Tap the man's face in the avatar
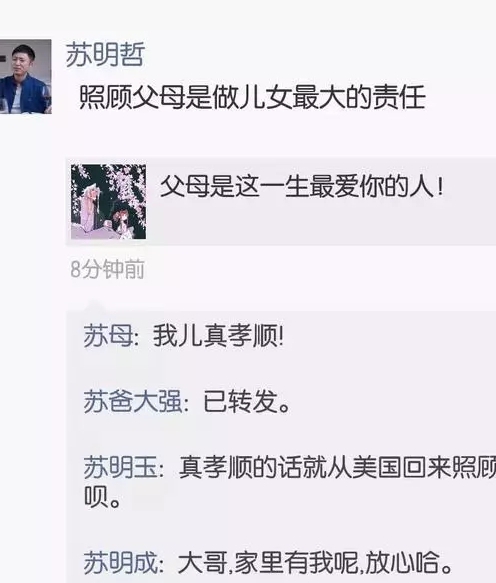This screenshot has width=496, height=583. click(x=23, y=61)
